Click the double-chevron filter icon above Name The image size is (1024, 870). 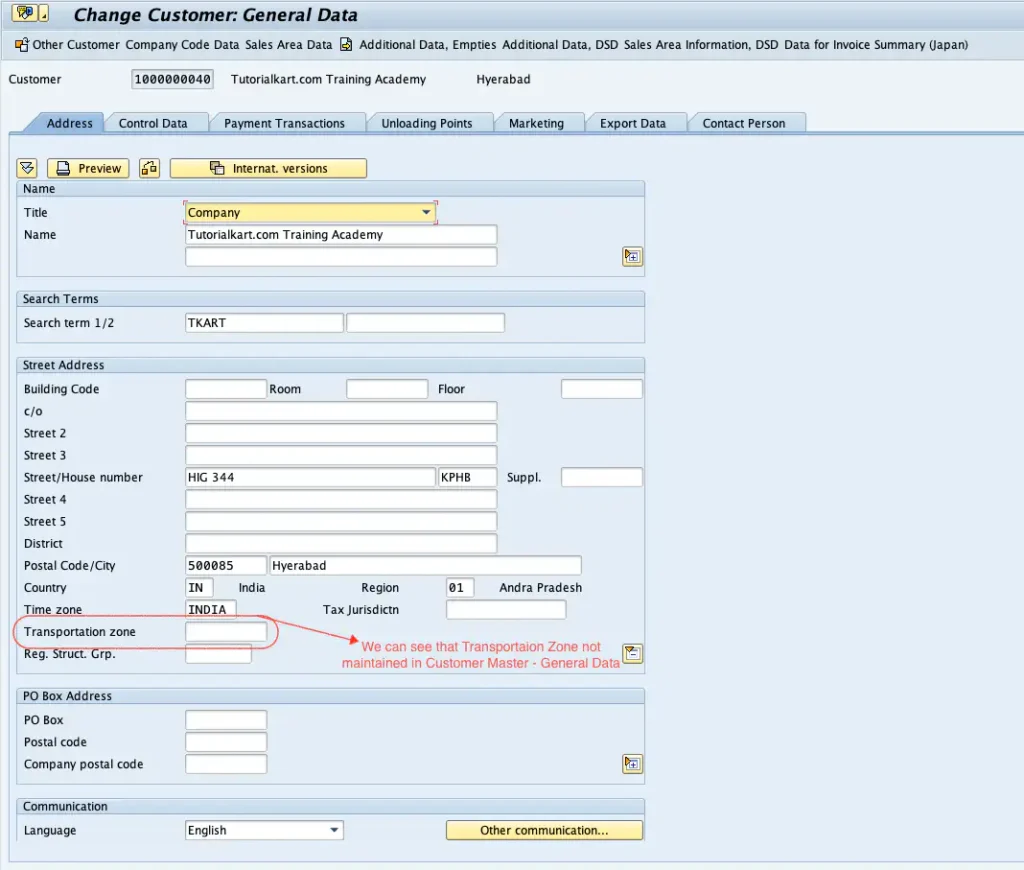pyautogui.click(x=26, y=168)
